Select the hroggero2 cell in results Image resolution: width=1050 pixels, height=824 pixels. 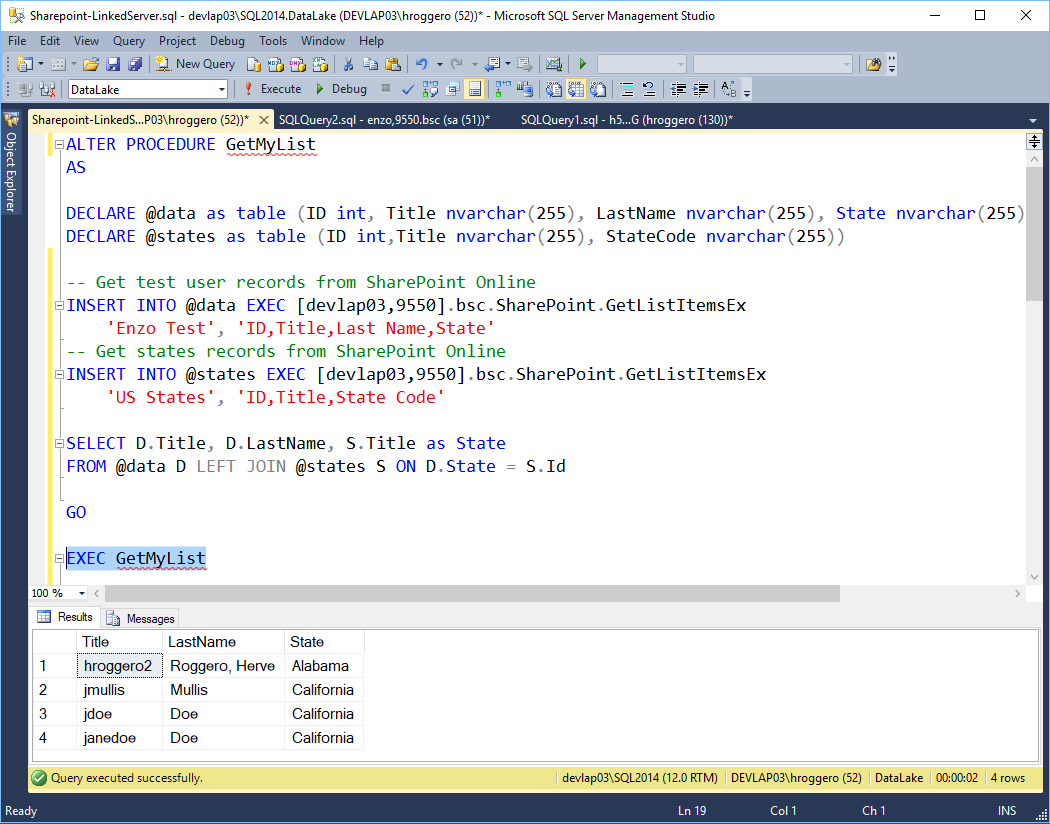click(x=119, y=666)
